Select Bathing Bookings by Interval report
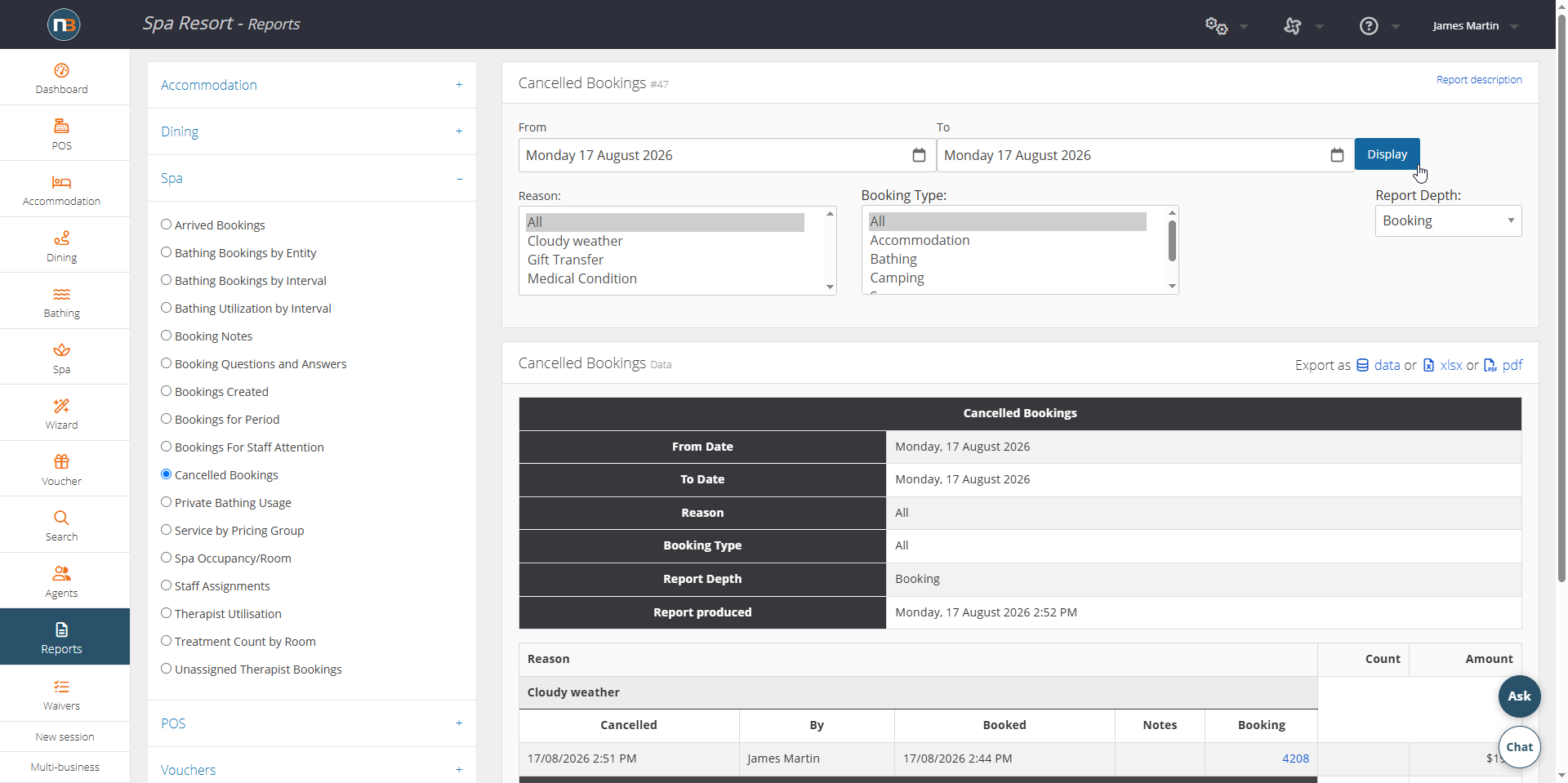 point(166,280)
